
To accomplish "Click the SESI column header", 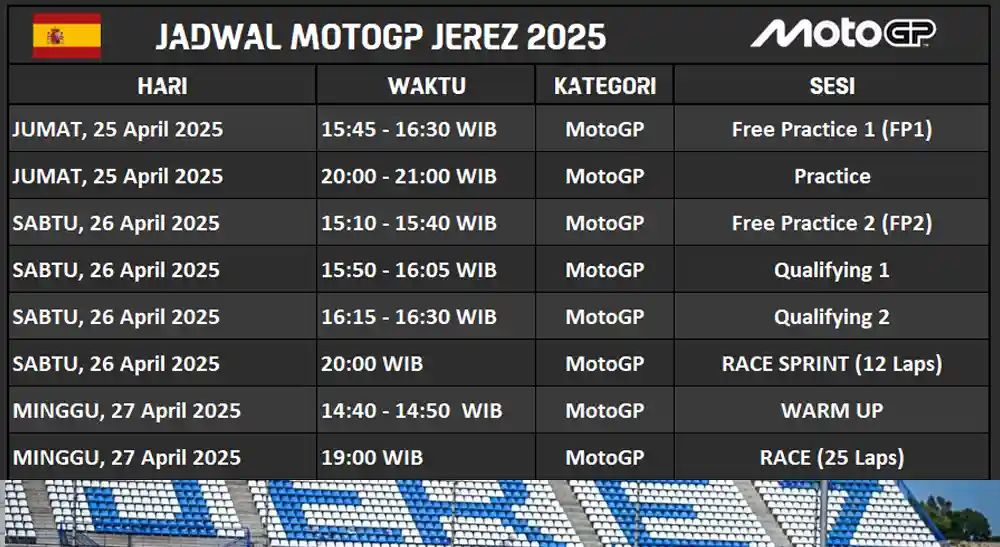I will (832, 85).
